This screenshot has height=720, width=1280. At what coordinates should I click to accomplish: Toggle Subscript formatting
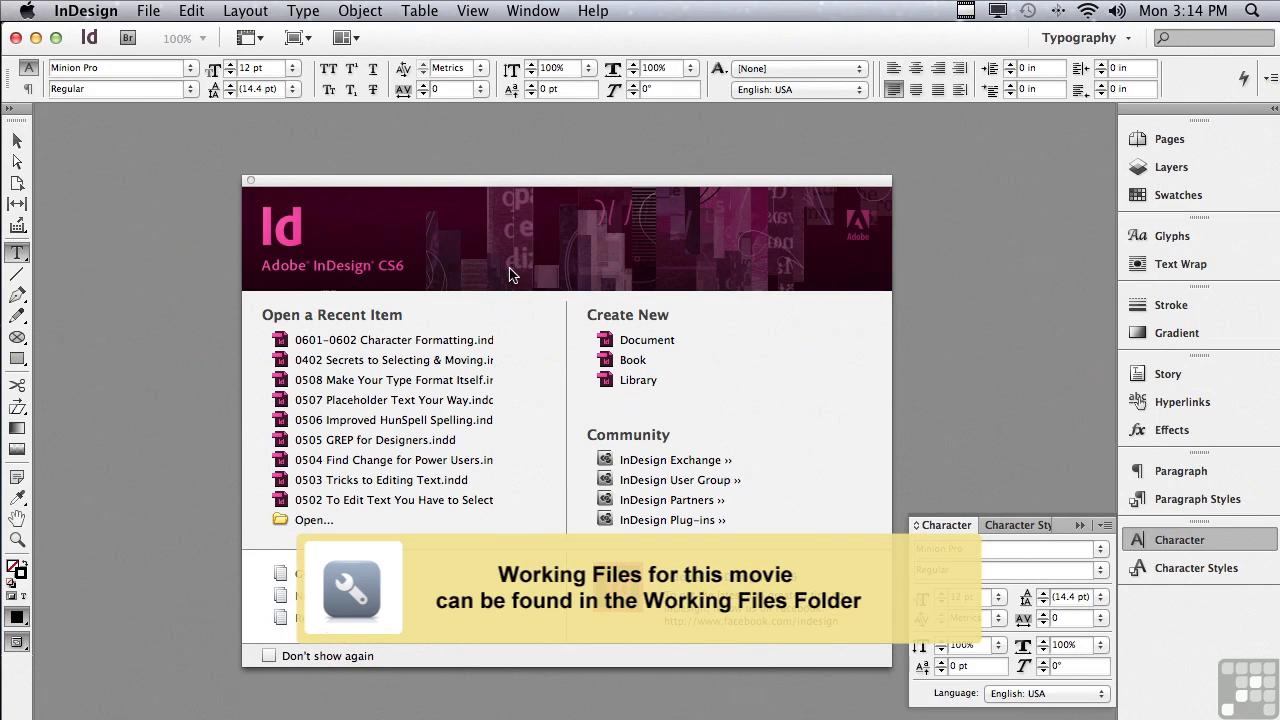(351, 90)
